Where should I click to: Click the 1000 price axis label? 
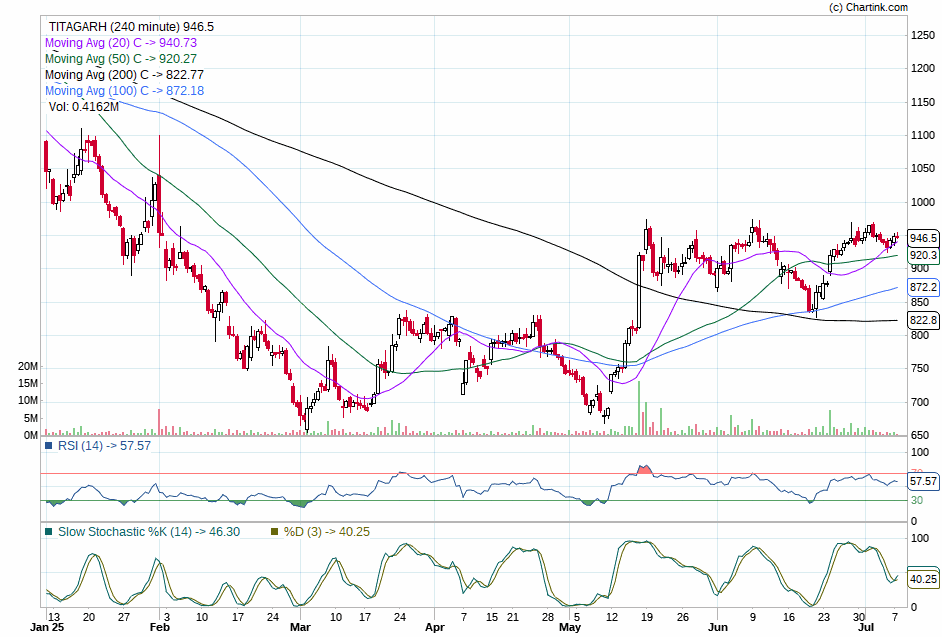click(x=923, y=203)
